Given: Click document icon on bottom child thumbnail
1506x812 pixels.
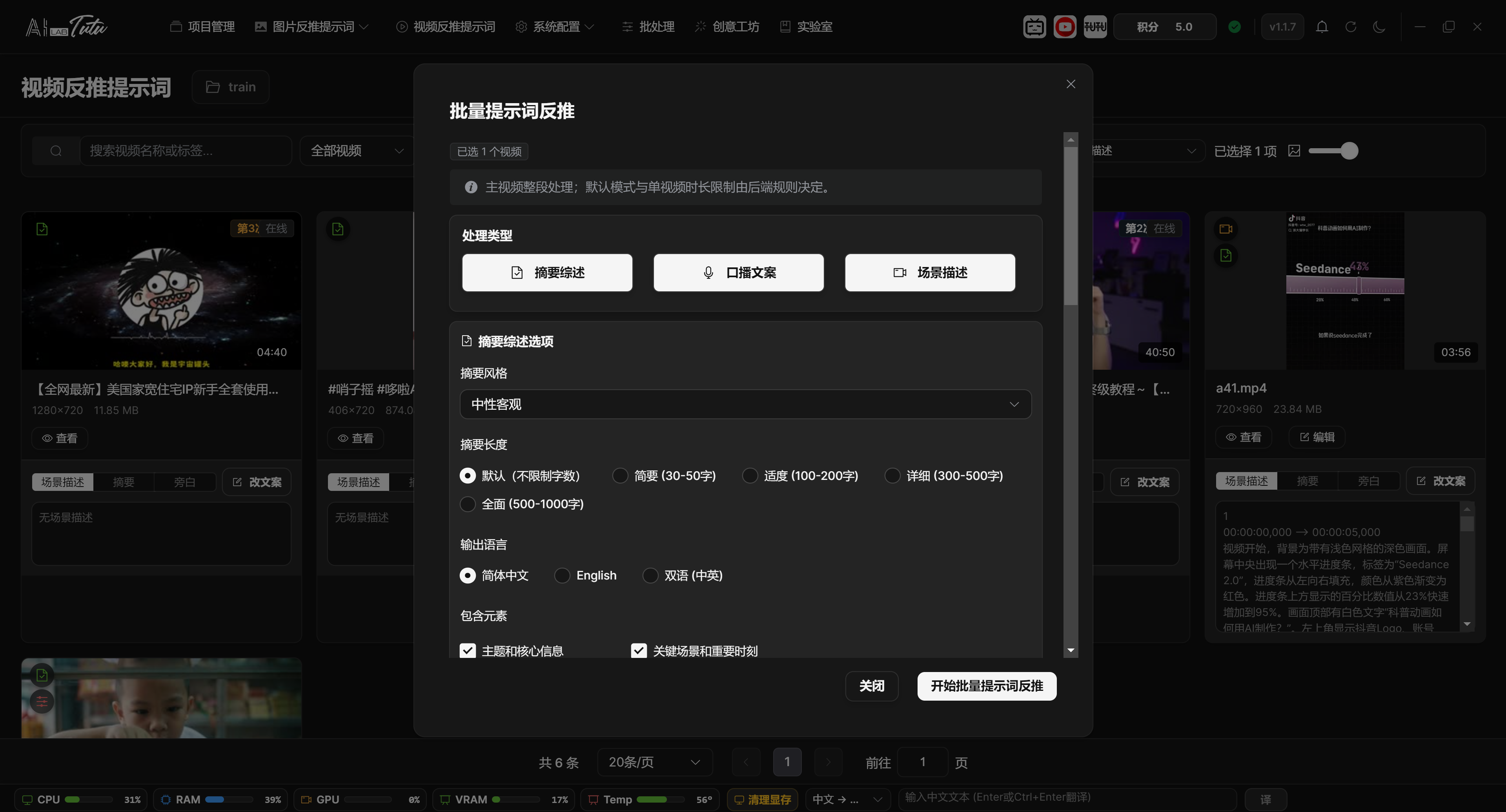Looking at the screenshot, I should coord(42,675).
